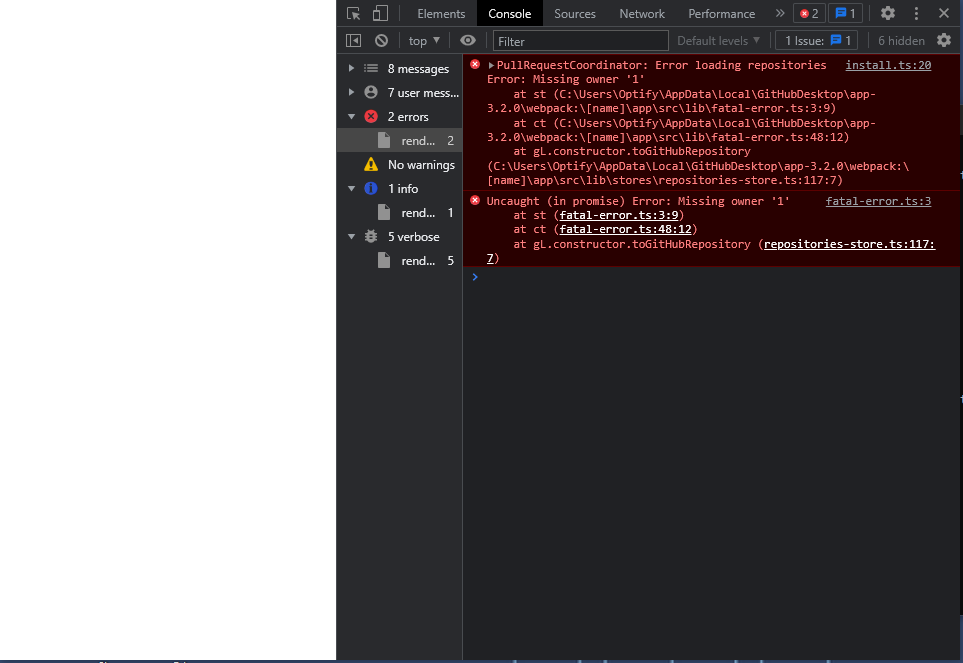The width and height of the screenshot is (963, 663).
Task: Click the clear console icon
Action: click(x=380, y=40)
